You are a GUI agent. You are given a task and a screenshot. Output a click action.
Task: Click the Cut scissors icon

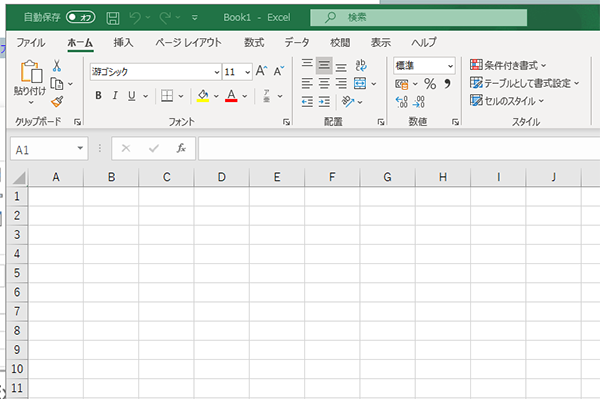coord(57,65)
